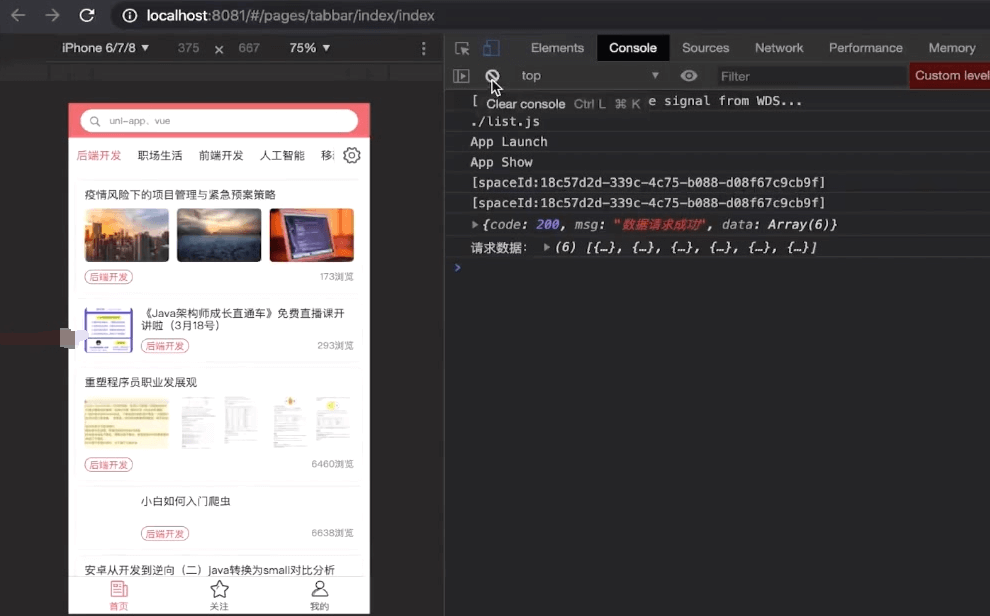Click the magnifier icon in app search bar
The width and height of the screenshot is (990, 616).
pyautogui.click(x=95, y=121)
